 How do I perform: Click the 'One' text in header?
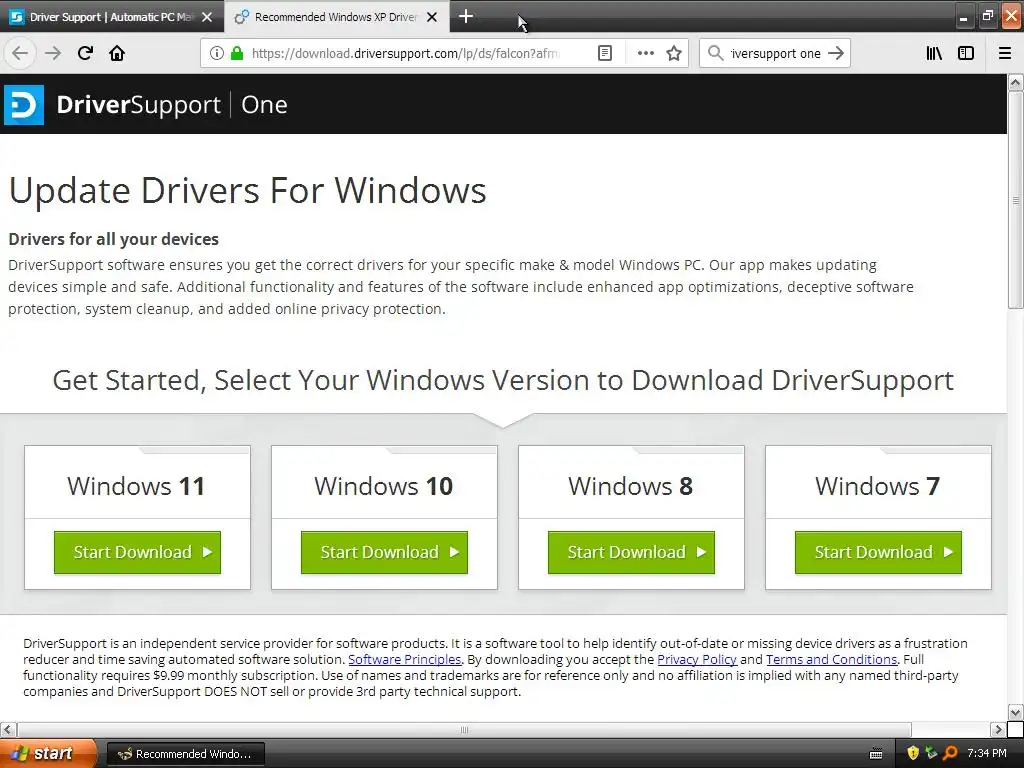click(264, 104)
